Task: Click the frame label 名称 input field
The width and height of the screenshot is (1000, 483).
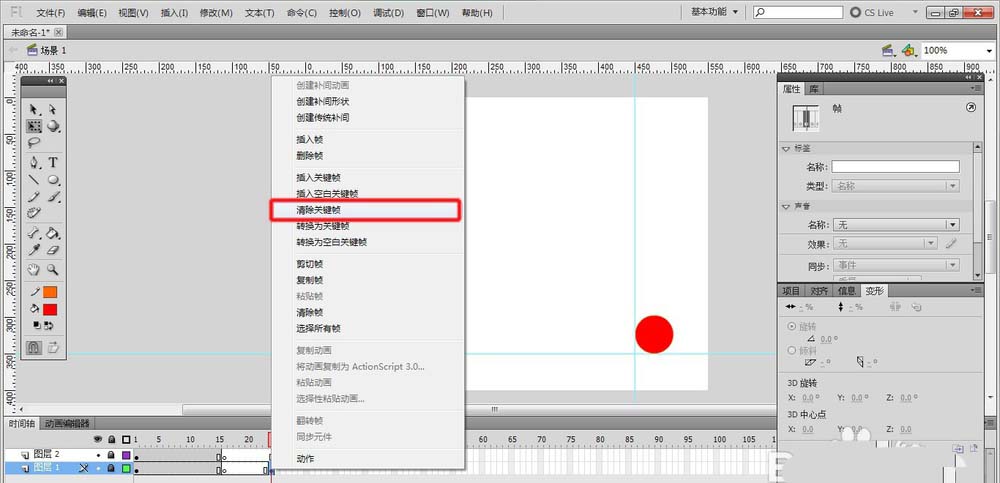Action: pyautogui.click(x=895, y=167)
